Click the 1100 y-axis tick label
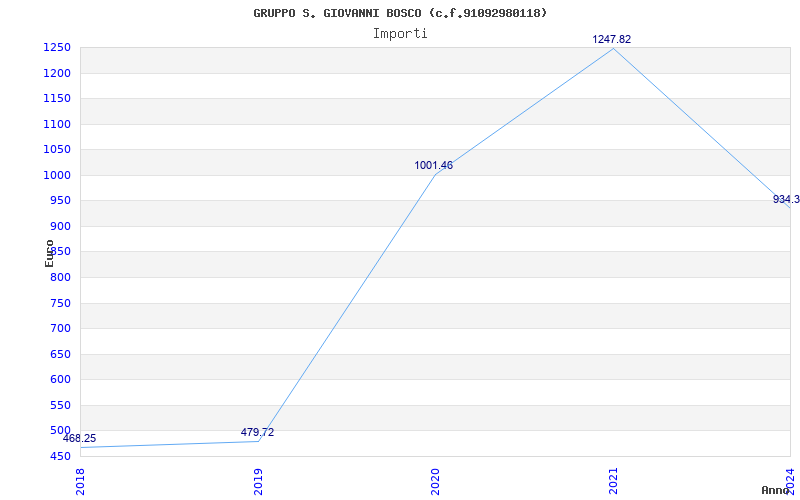The width and height of the screenshot is (800, 500). click(x=57, y=124)
